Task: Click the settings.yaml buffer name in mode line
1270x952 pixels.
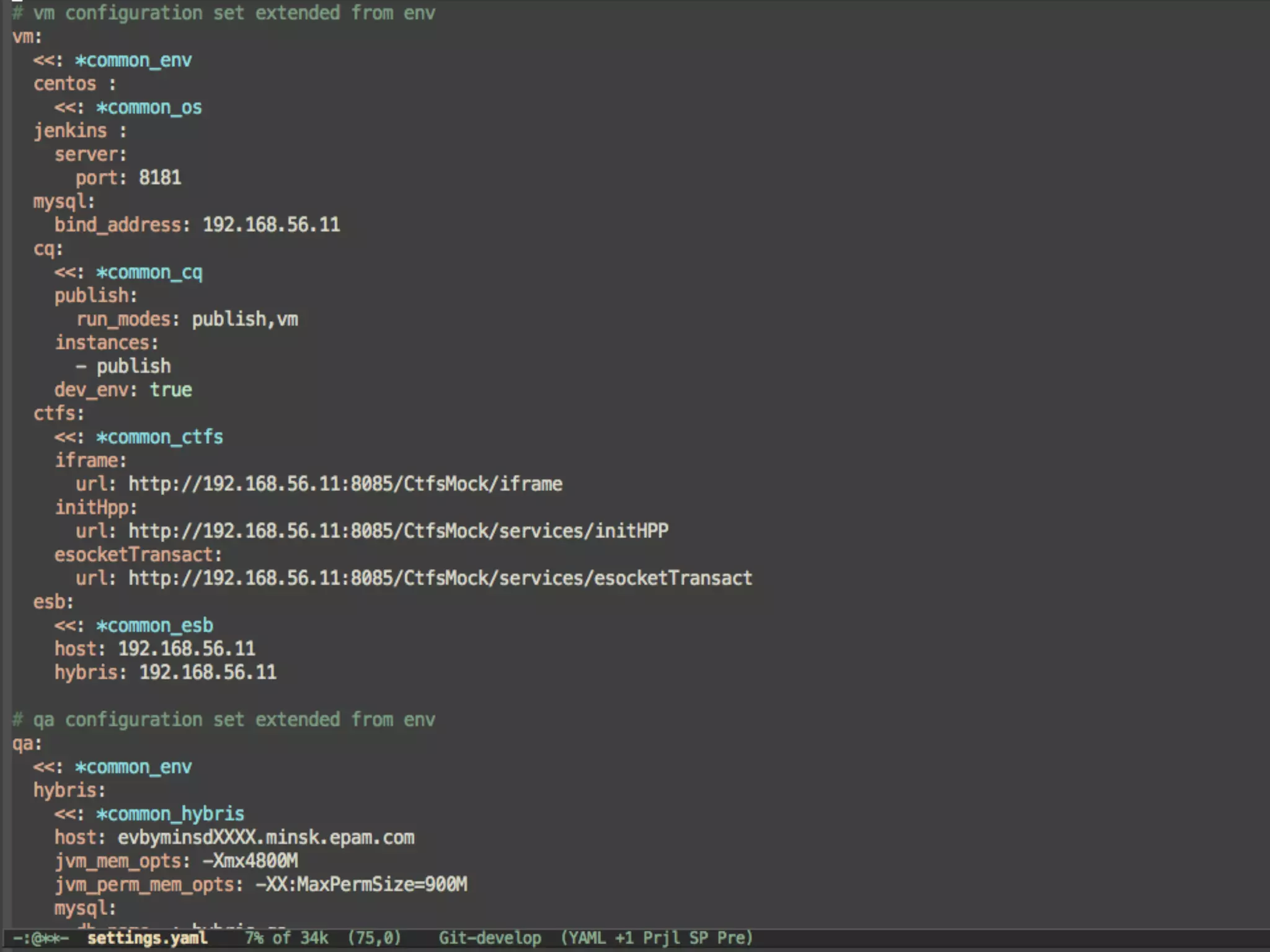Action: coord(147,938)
